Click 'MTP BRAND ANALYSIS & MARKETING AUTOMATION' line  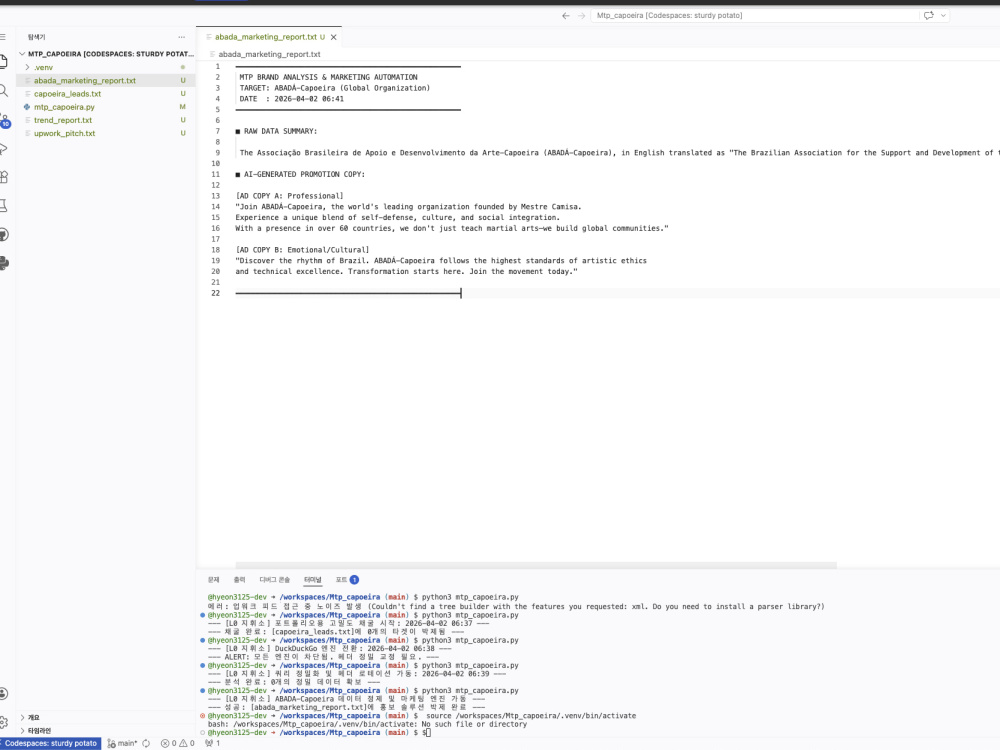(x=328, y=77)
